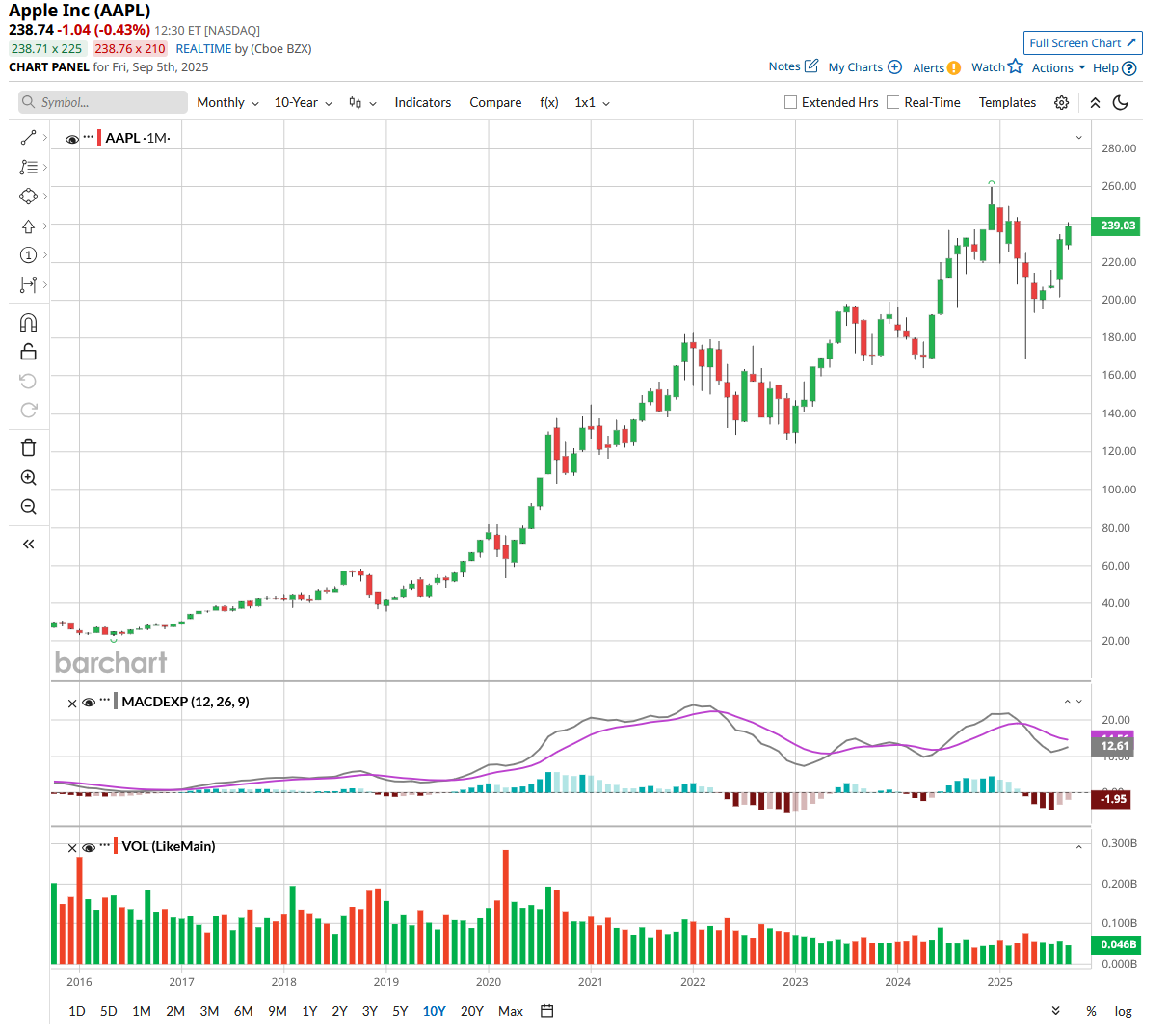Select the measure range tool
The height and width of the screenshot is (1036, 1168).
pyautogui.click(x=28, y=284)
